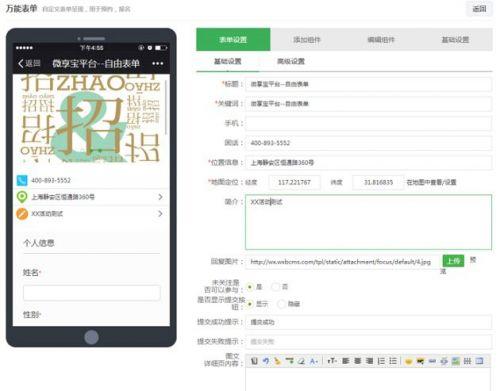Tap the green location pin icon

(x=22, y=197)
